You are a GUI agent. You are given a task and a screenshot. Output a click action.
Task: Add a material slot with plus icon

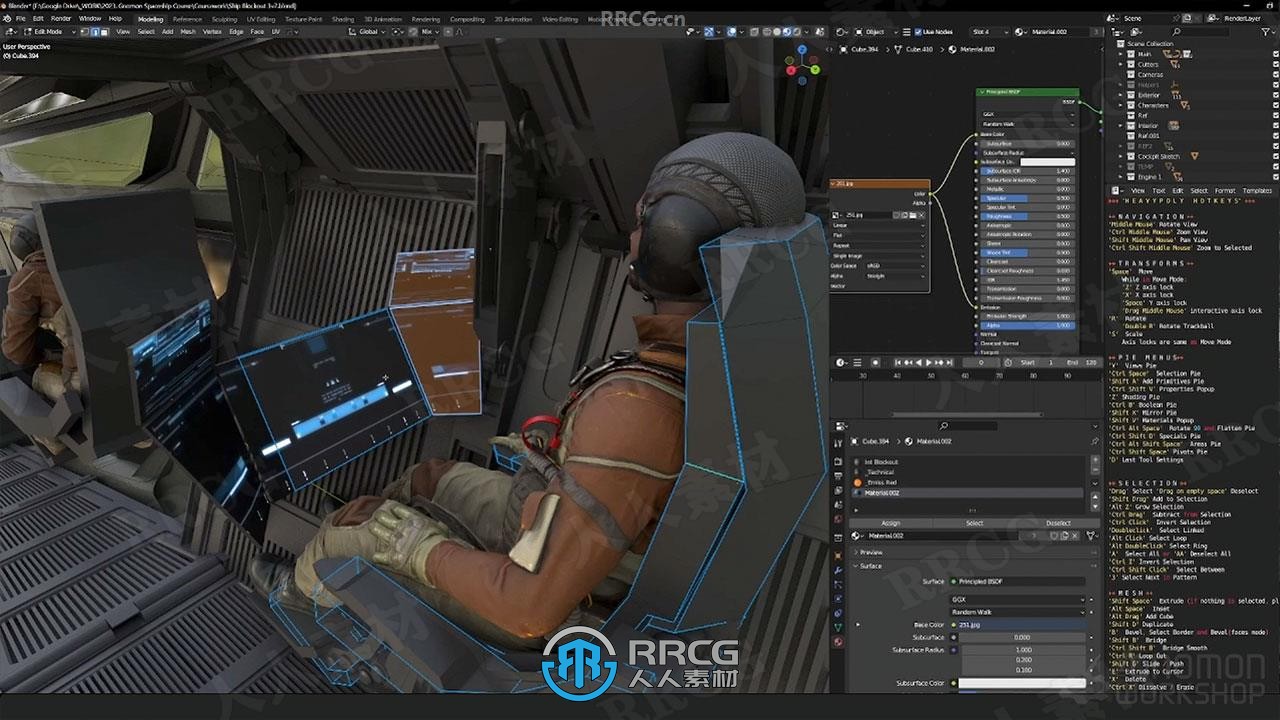(1095, 460)
